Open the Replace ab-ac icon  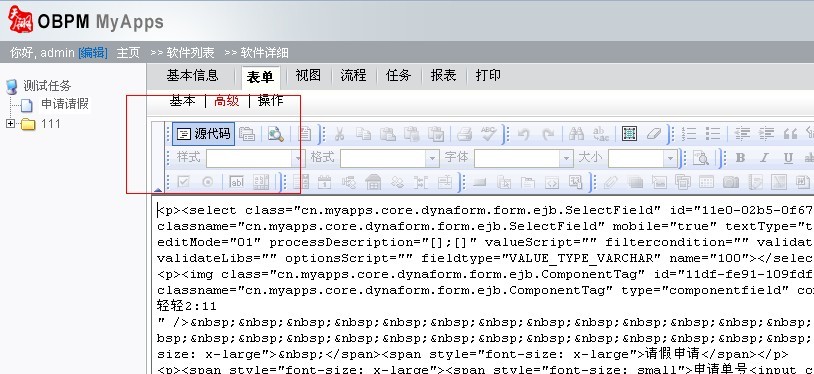click(601, 134)
